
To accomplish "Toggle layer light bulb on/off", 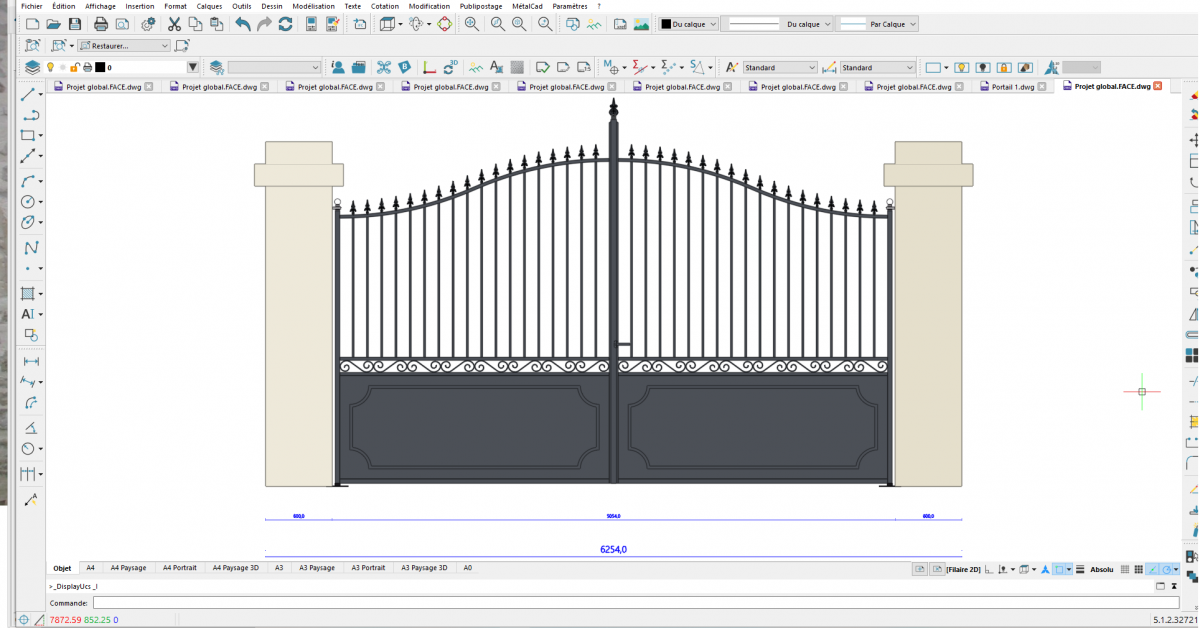I will 50,67.
